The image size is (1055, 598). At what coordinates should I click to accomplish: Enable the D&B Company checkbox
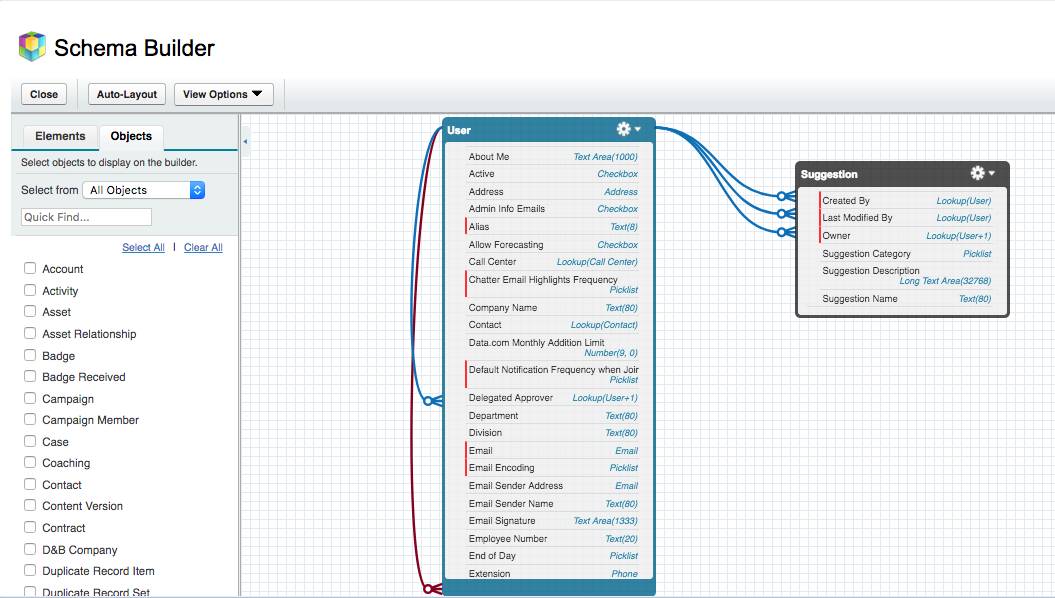pos(30,549)
